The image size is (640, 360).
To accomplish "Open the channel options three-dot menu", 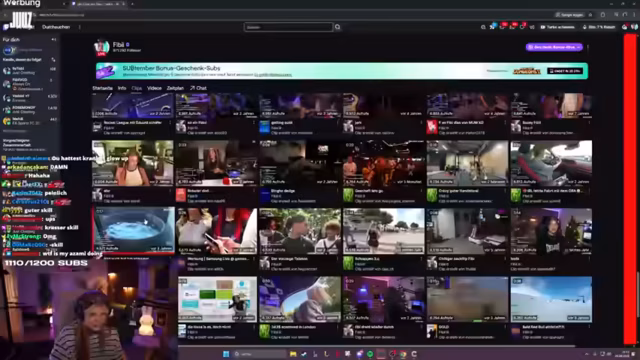I will pos(588,47).
